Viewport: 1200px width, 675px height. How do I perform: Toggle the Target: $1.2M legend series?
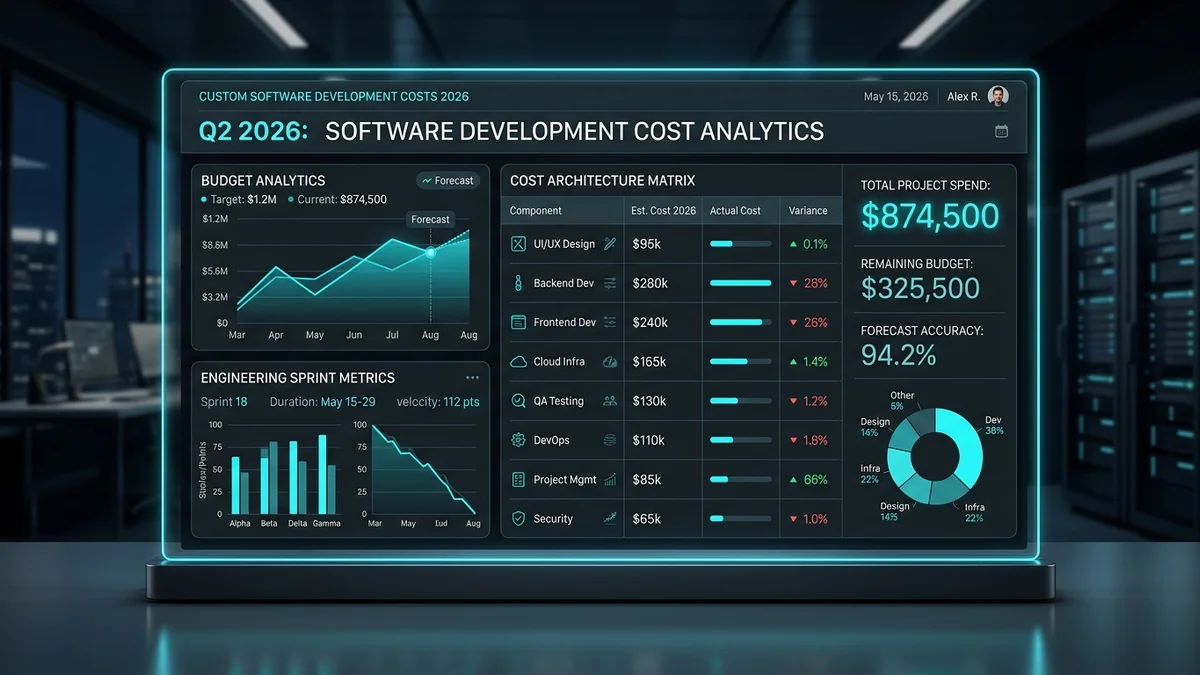240,199
